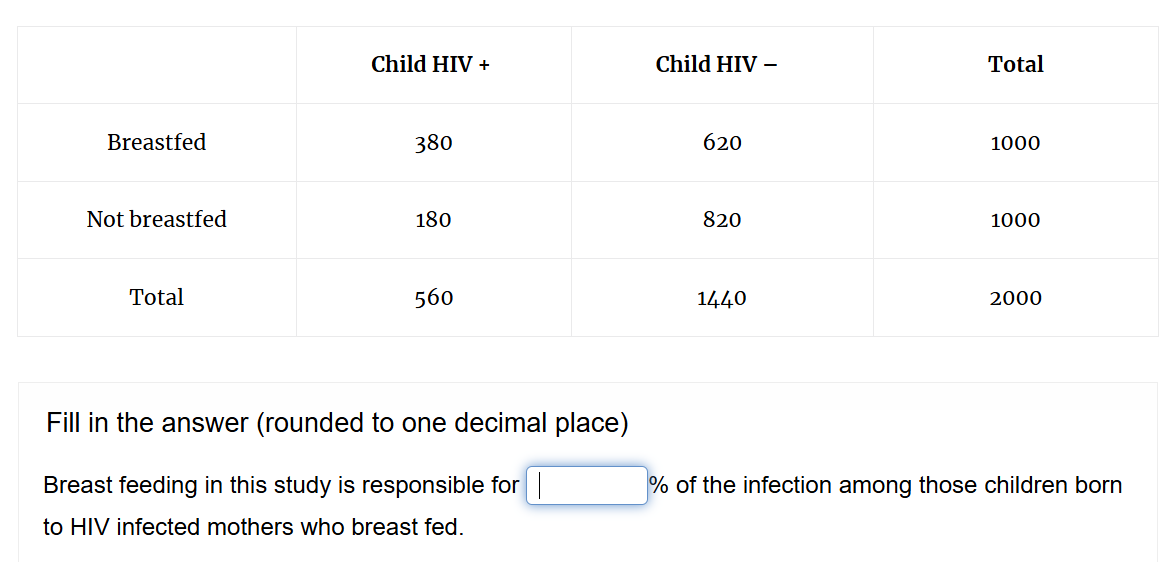The height and width of the screenshot is (562, 1171).
Task: Select the Breastfed HIV+ cell value 380
Action: (x=434, y=143)
